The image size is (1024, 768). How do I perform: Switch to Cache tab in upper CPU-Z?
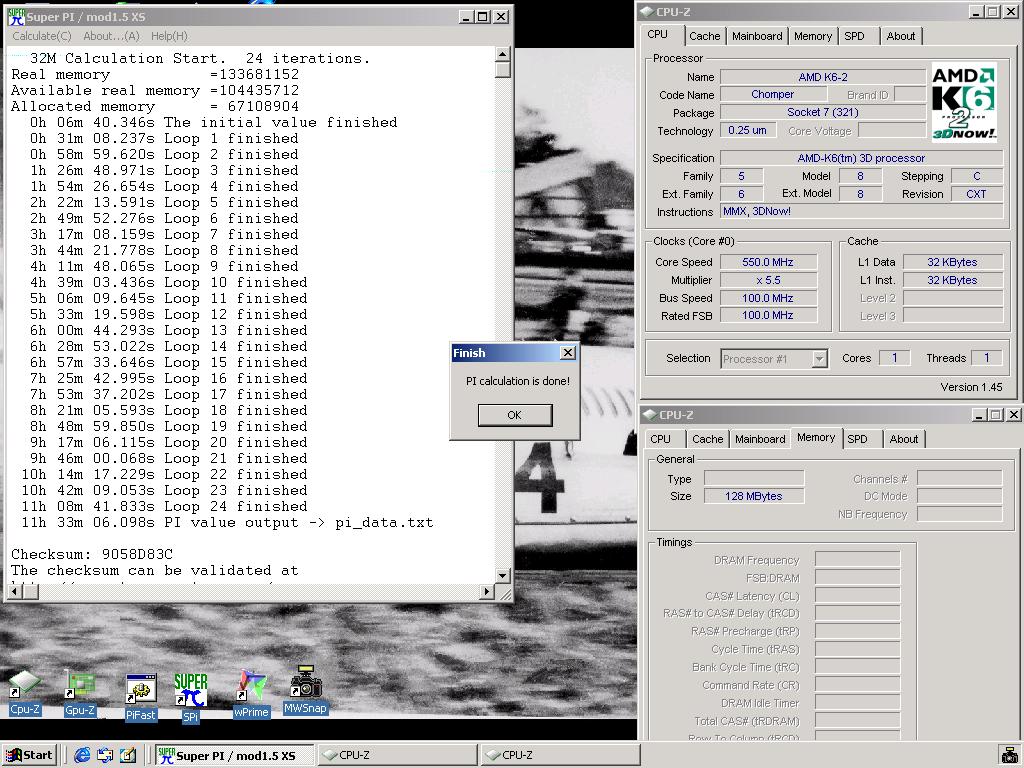coord(705,37)
